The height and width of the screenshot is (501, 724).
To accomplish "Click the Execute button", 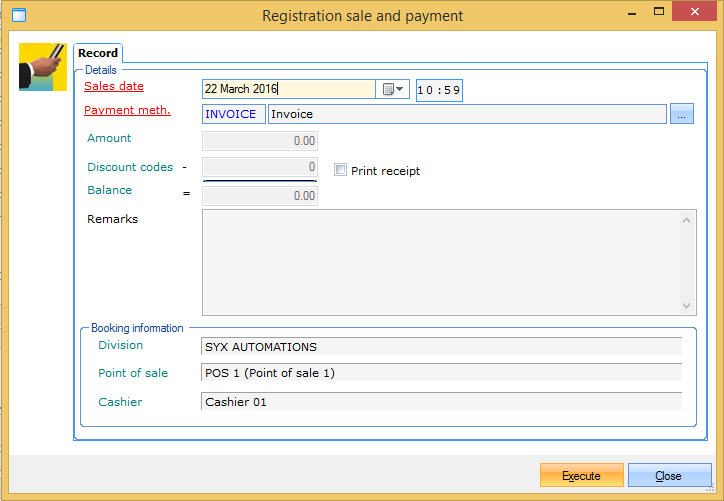I will click(581, 476).
